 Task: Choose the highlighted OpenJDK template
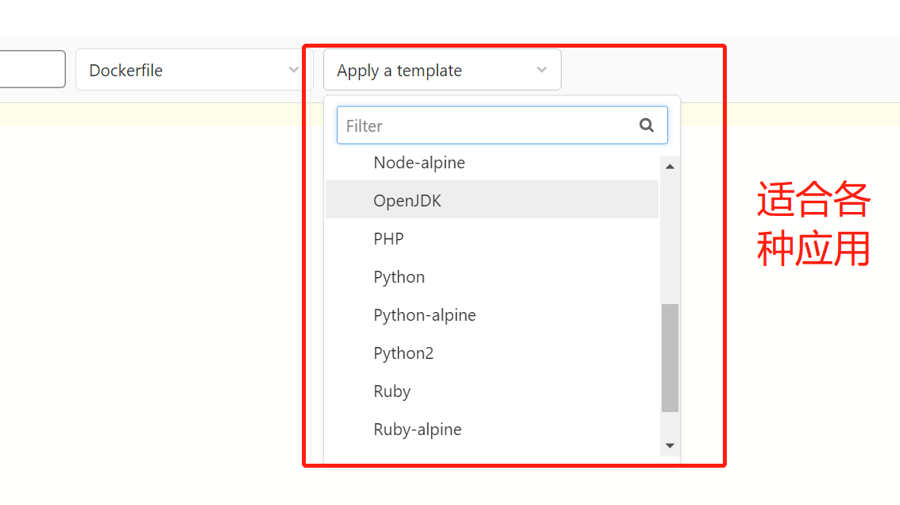pos(407,200)
